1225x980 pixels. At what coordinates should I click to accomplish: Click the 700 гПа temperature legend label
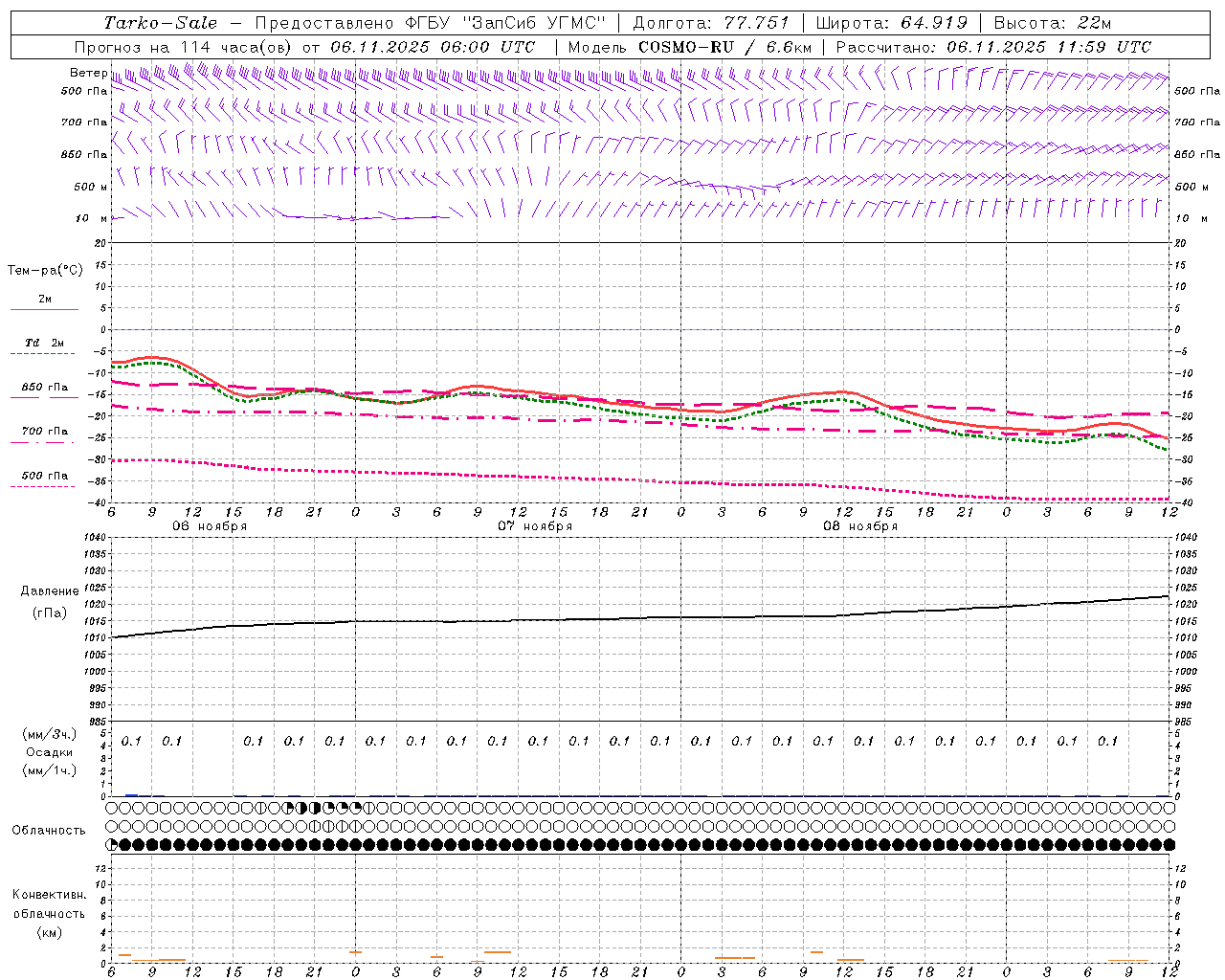click(45, 432)
